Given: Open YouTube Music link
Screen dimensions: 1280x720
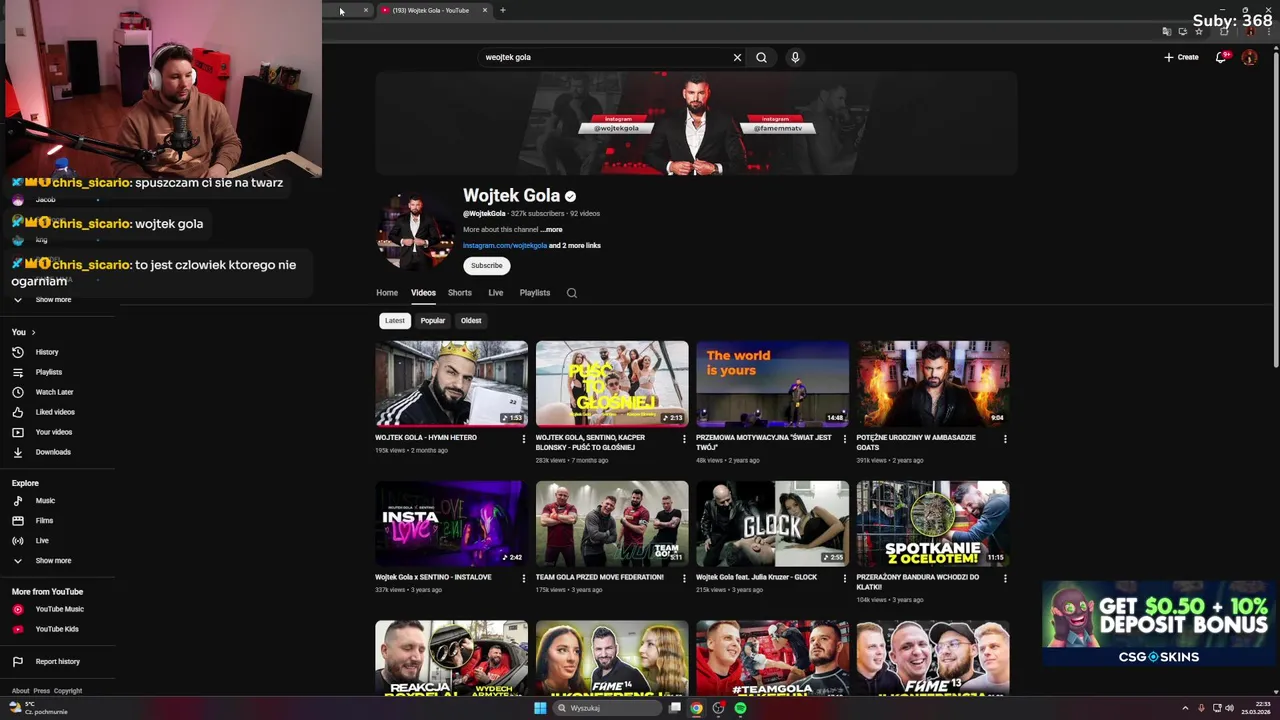Looking at the screenshot, I should [58, 609].
